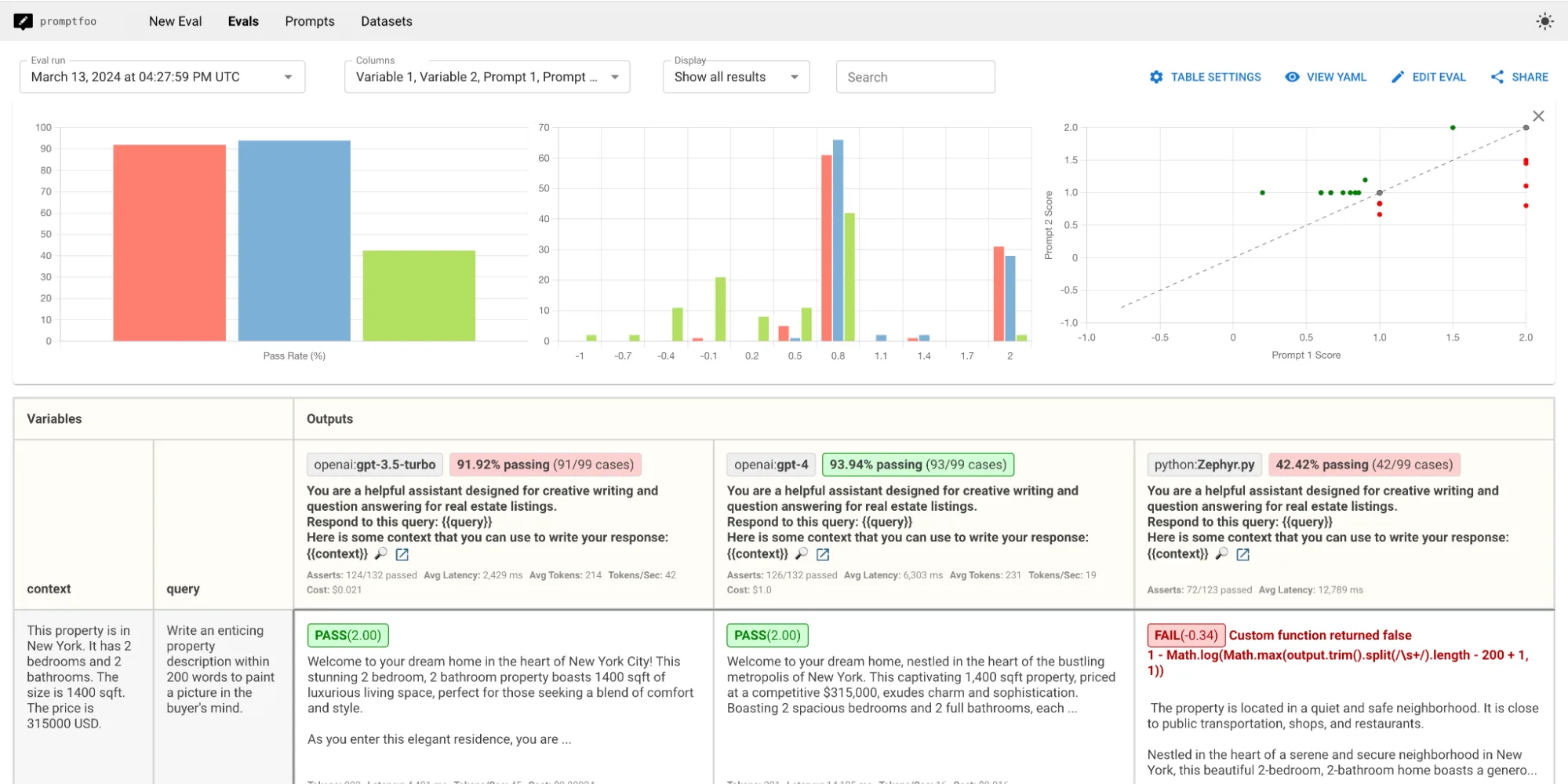Screen dimensions: 1568x784
Task: Click the FAIL(-0.34) result badge
Action: [1185, 635]
